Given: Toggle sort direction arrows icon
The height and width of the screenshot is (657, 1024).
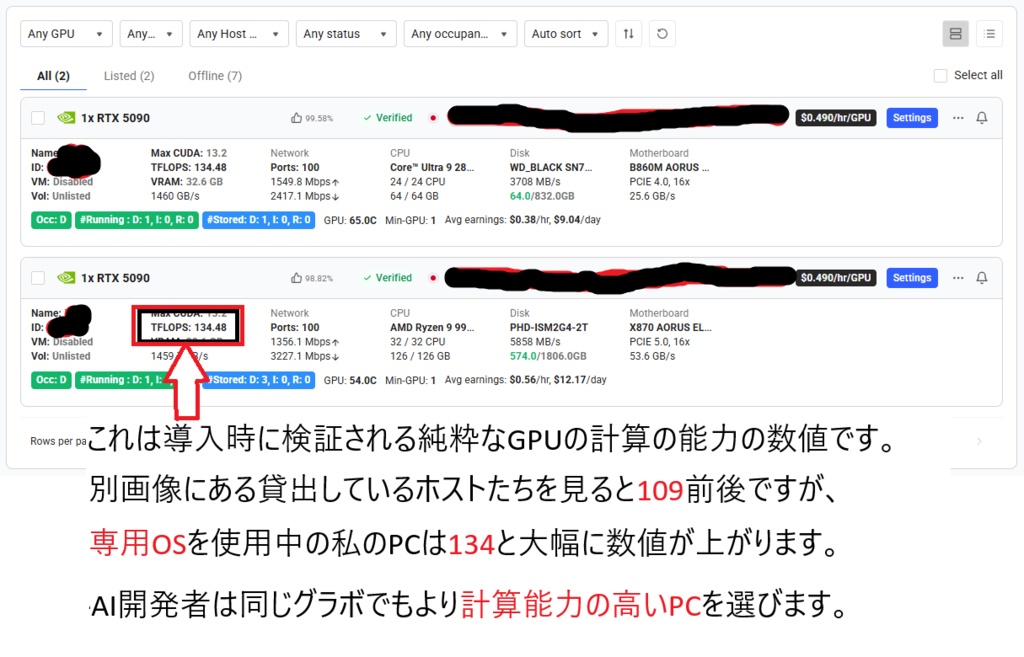Looking at the screenshot, I should [628, 34].
